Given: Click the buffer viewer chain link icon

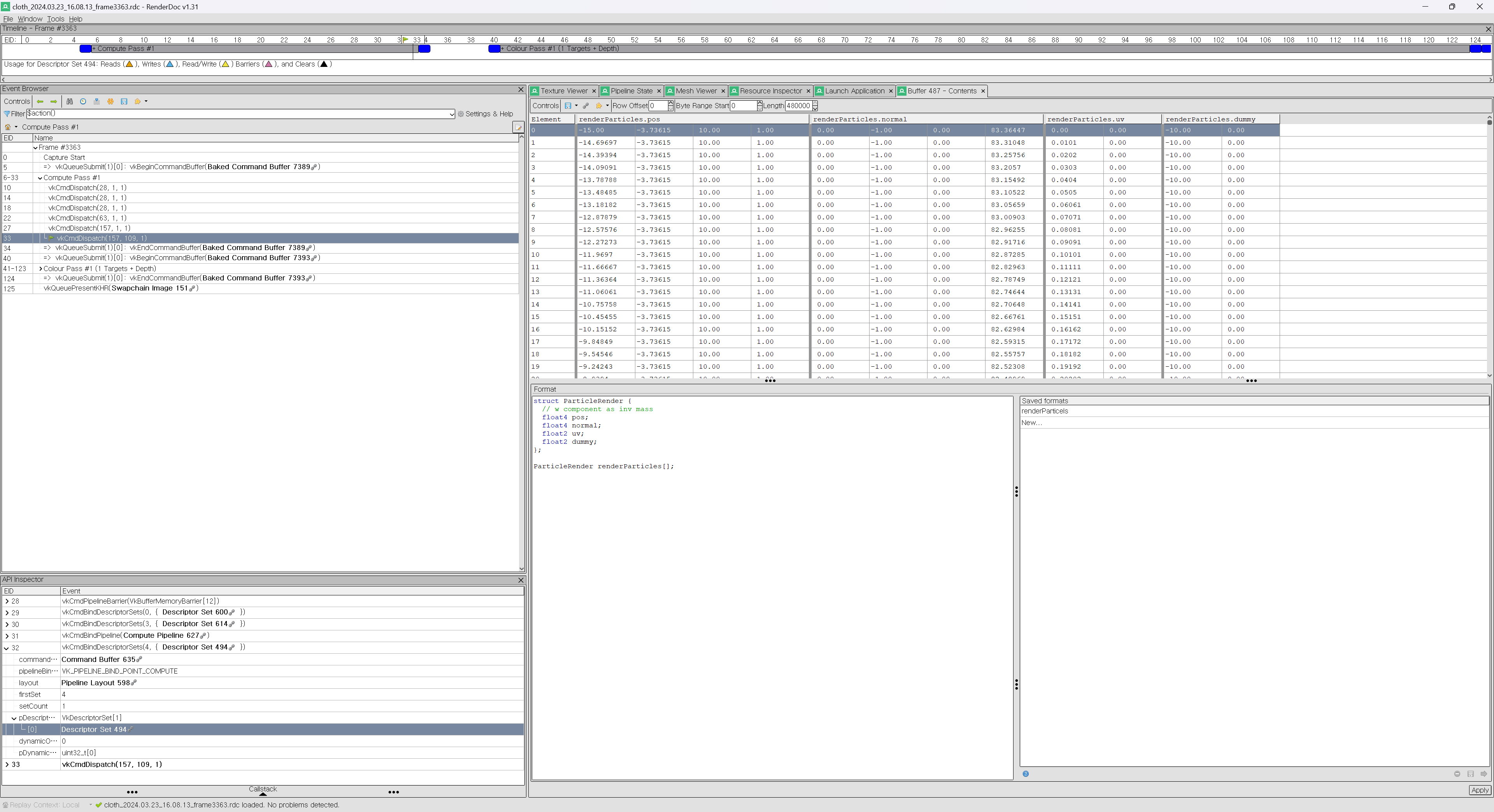Looking at the screenshot, I should tap(586, 106).
